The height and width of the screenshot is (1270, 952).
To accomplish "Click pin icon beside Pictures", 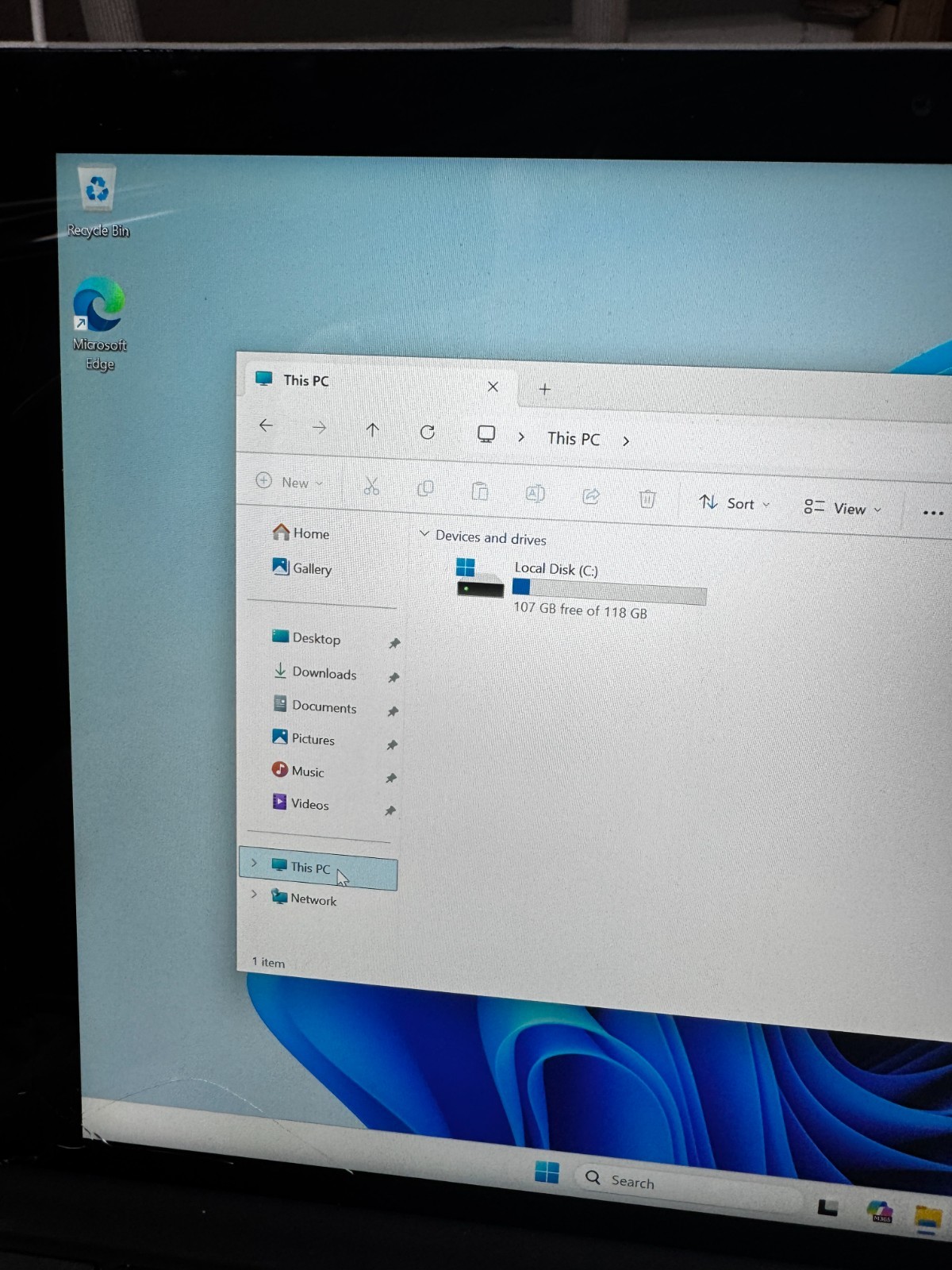I will [392, 745].
